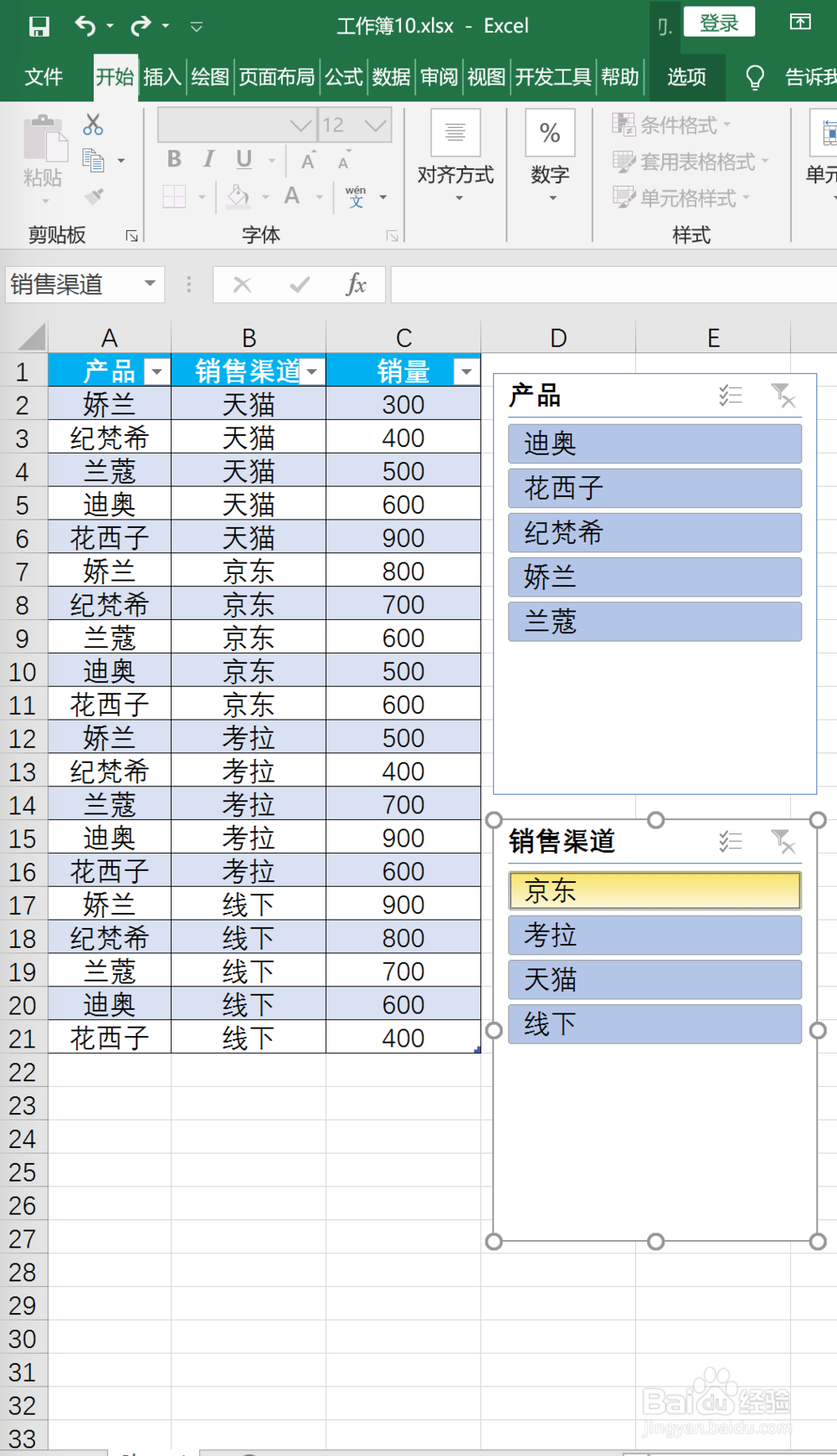The width and height of the screenshot is (837, 1456).
Task: Select row 22 header
Action: click(x=23, y=1072)
